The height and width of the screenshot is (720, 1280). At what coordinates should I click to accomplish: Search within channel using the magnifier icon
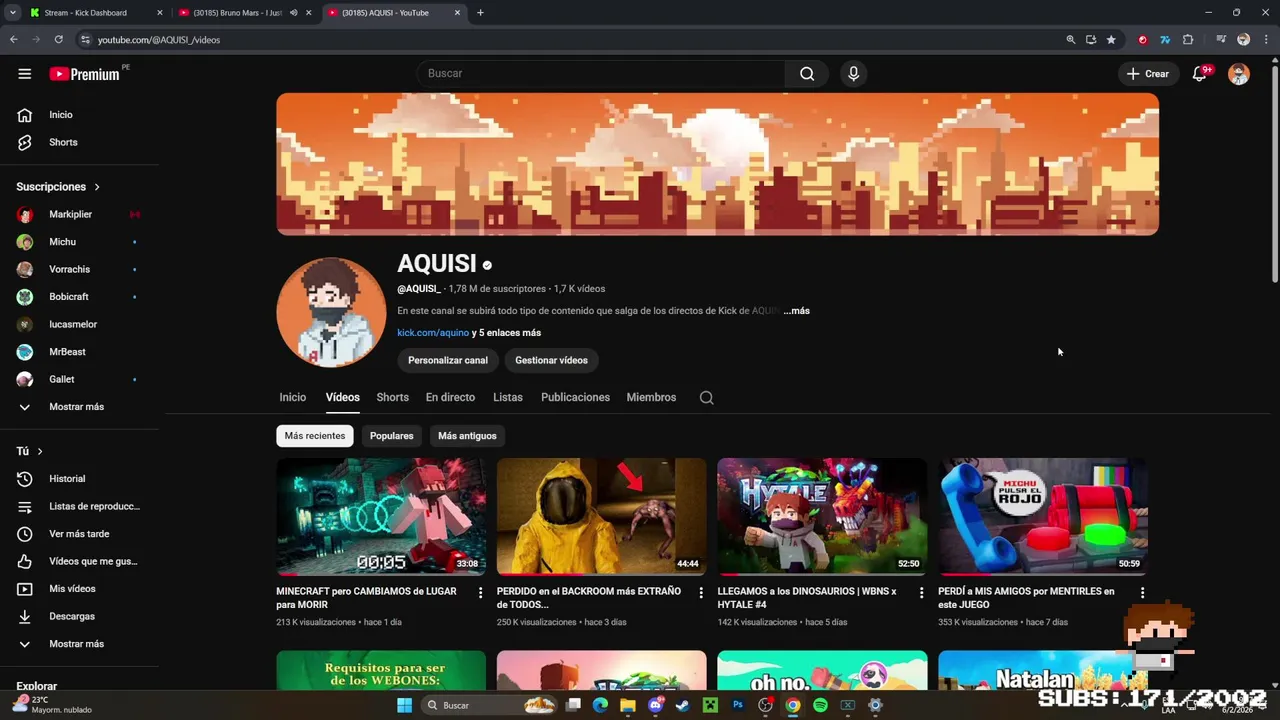(x=706, y=397)
